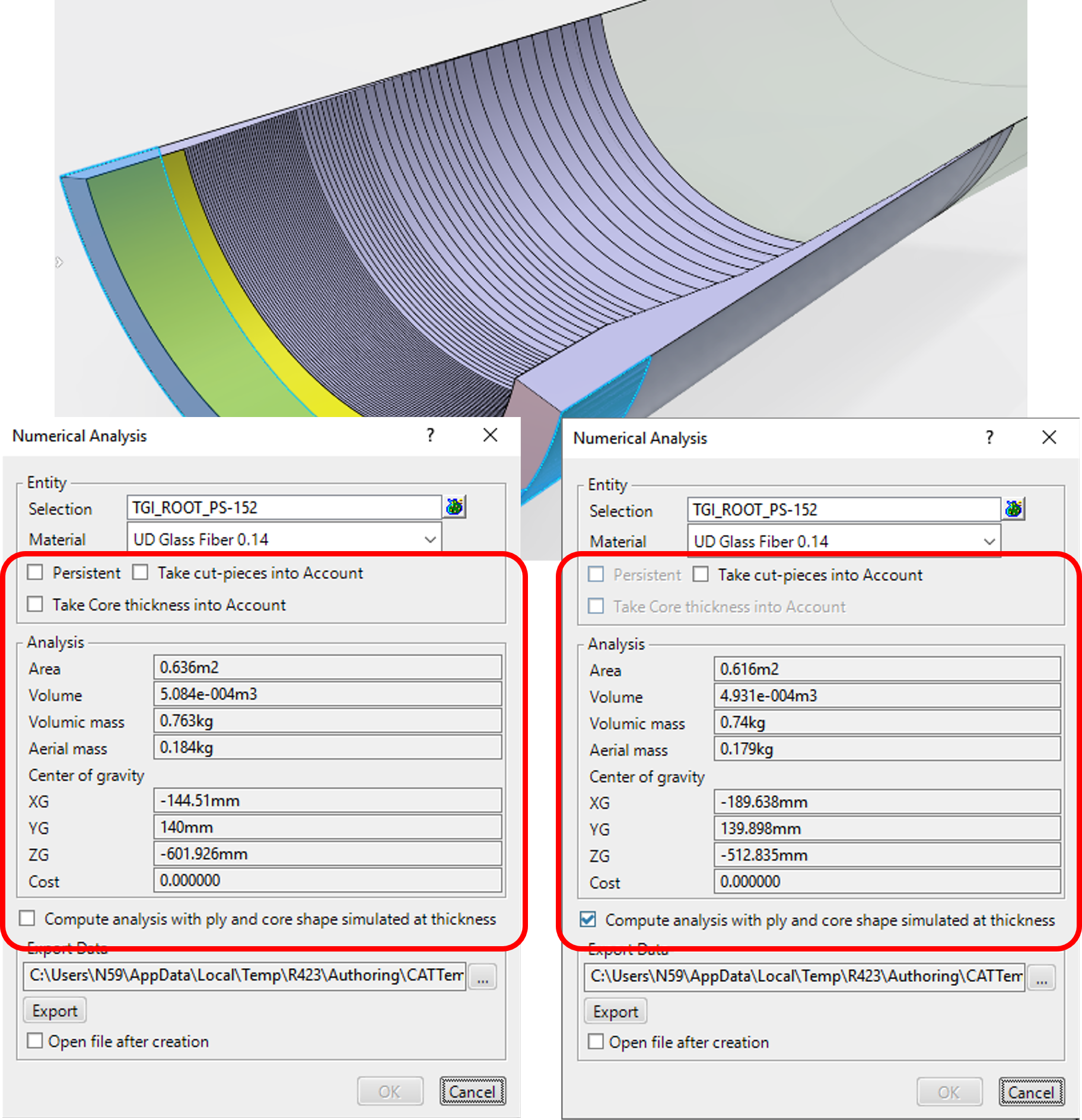Image resolution: width=1082 pixels, height=1120 pixels.
Task: Click browse ellipsis button in right dialog
Action: pyautogui.click(x=1042, y=978)
